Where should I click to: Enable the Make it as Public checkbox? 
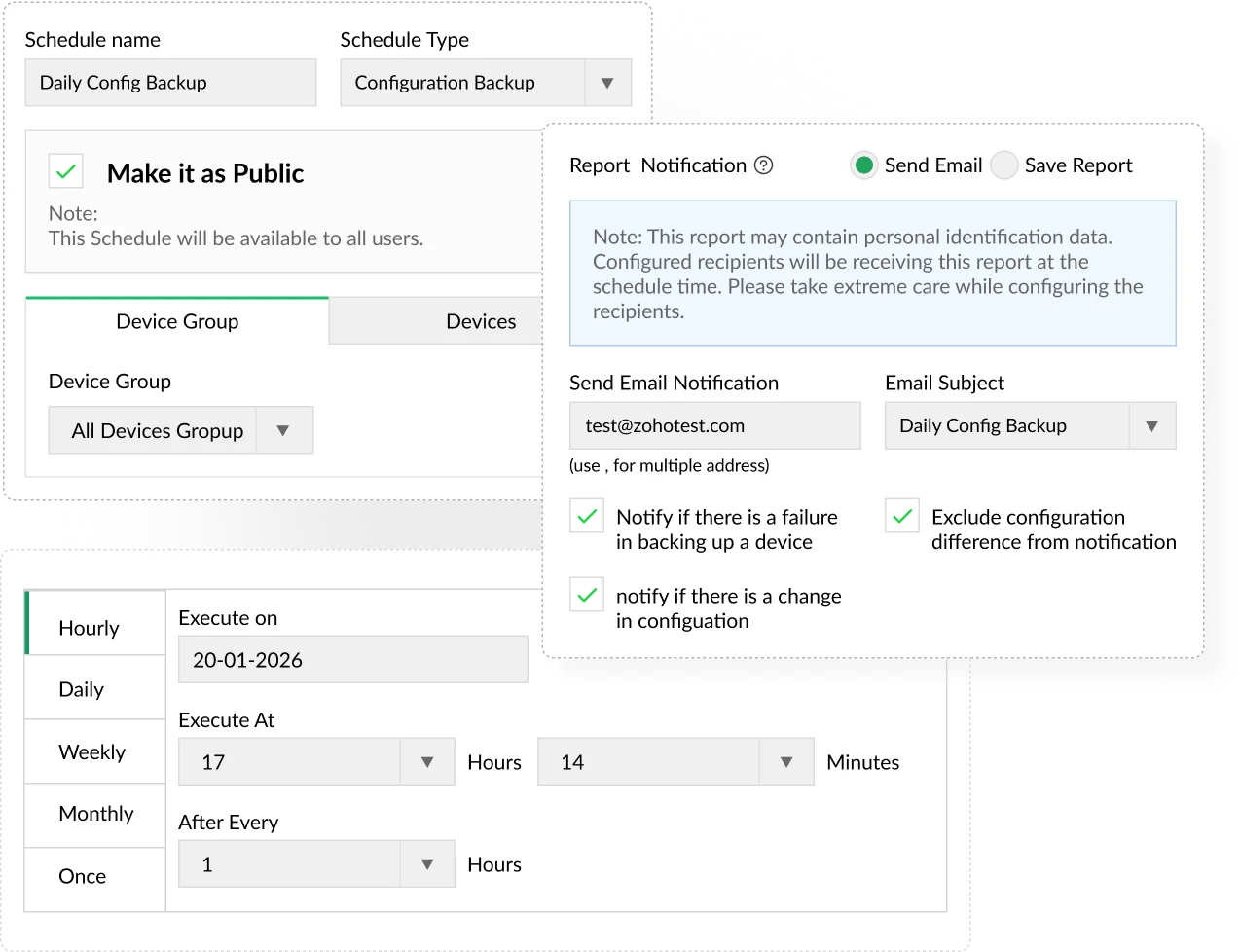tap(64, 171)
